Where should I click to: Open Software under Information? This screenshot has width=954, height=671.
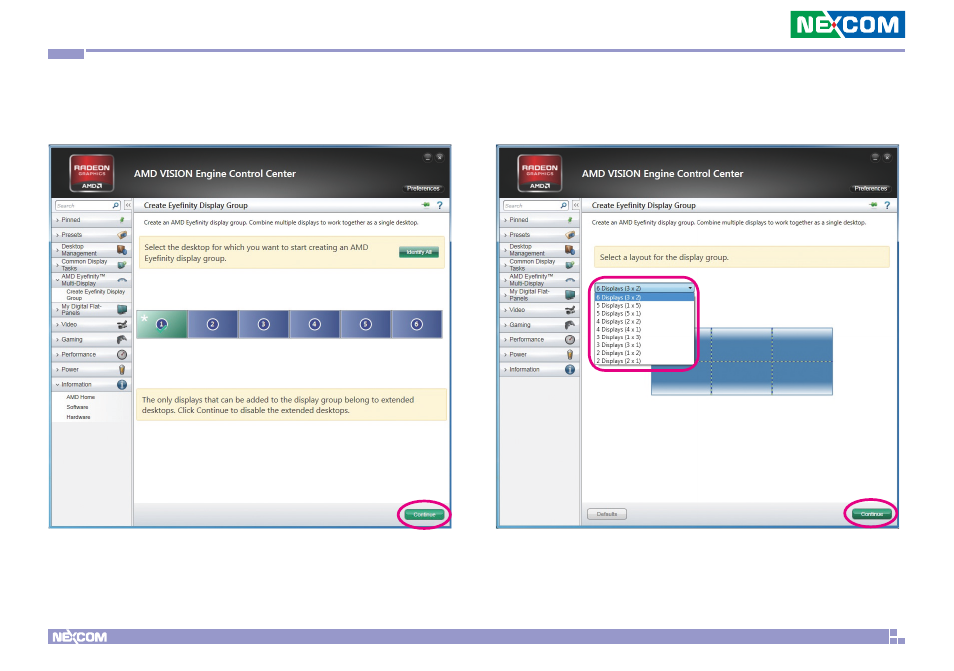tap(77, 407)
